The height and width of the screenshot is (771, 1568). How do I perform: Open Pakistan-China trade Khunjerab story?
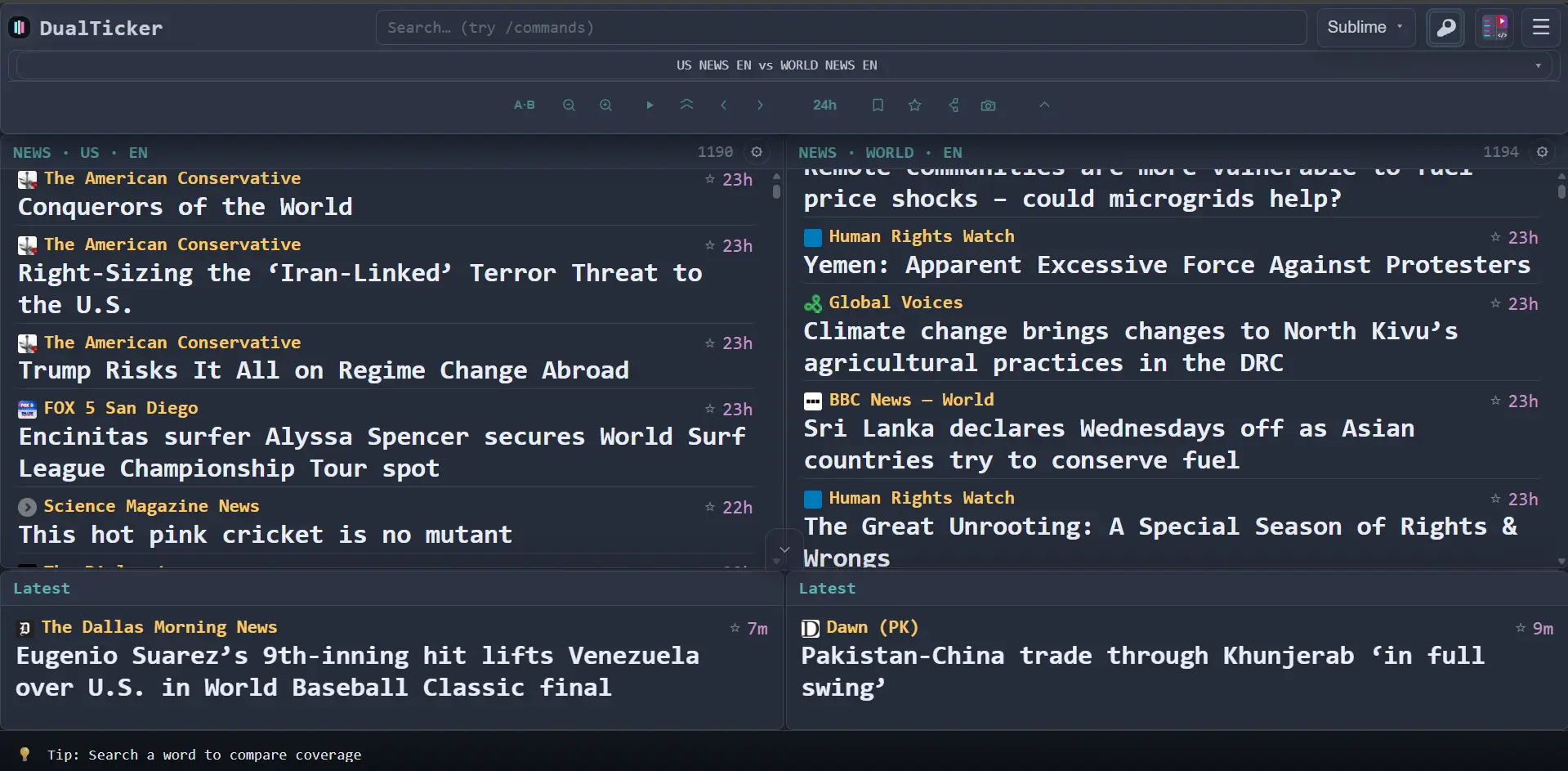1142,671
